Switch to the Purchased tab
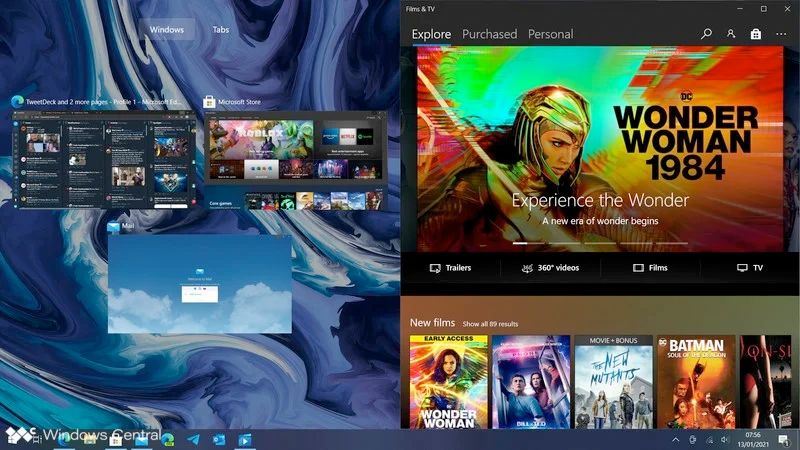 click(x=489, y=34)
